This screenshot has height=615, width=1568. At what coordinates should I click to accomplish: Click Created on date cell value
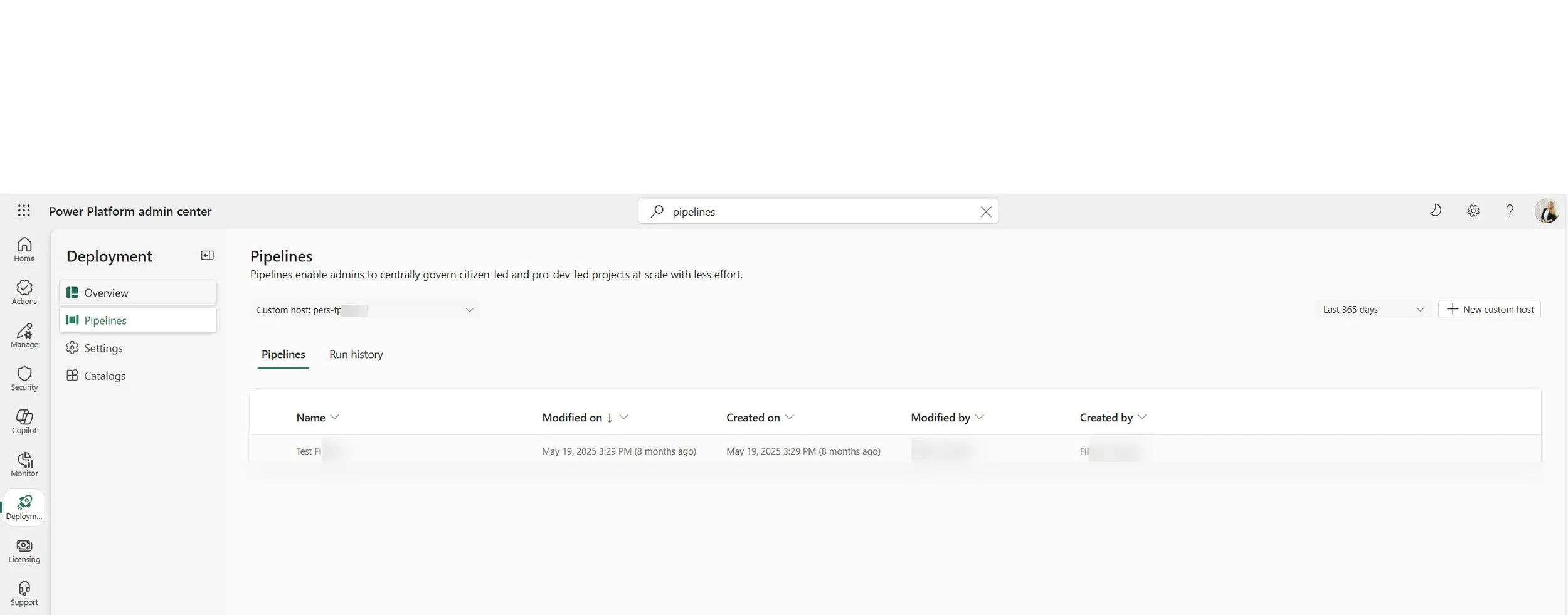803,451
